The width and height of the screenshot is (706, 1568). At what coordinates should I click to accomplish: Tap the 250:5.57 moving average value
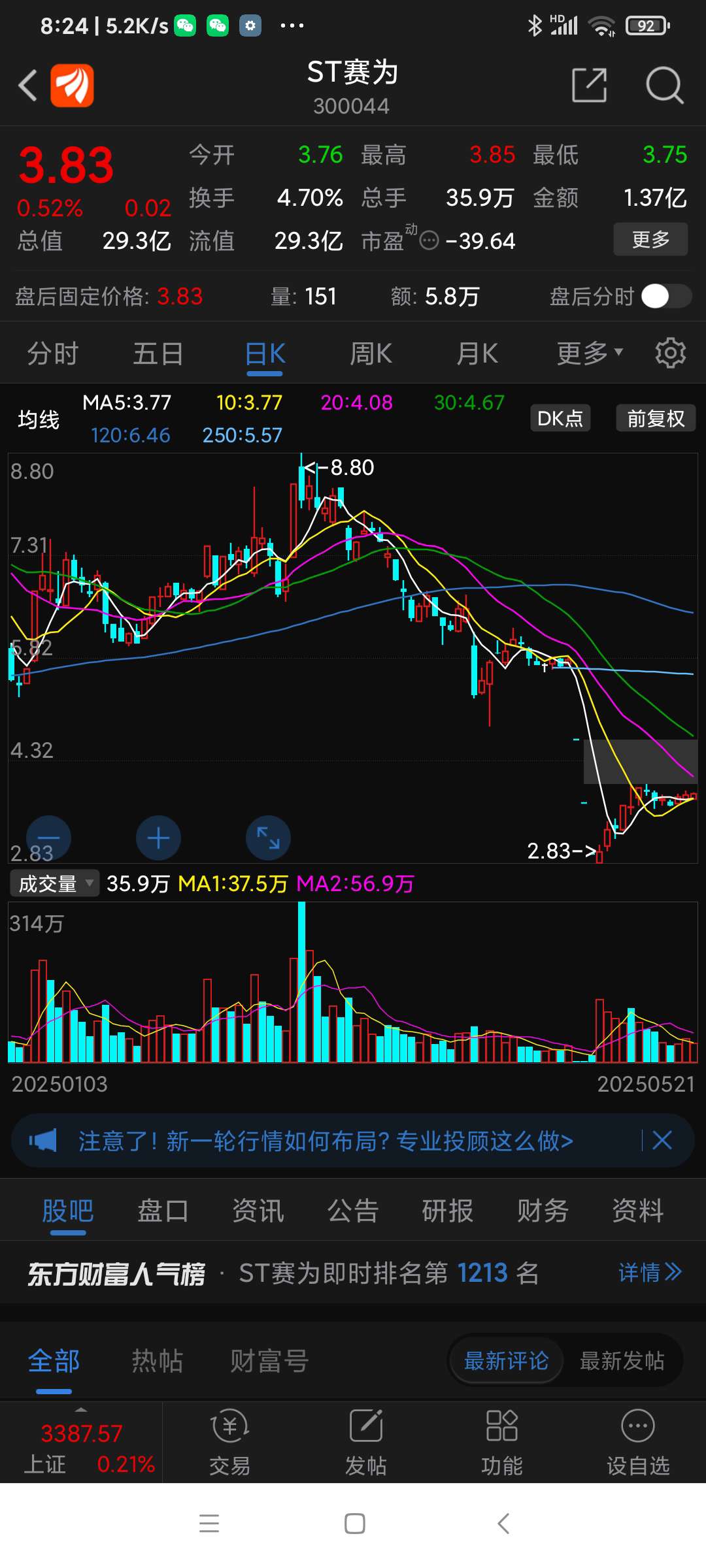(242, 435)
